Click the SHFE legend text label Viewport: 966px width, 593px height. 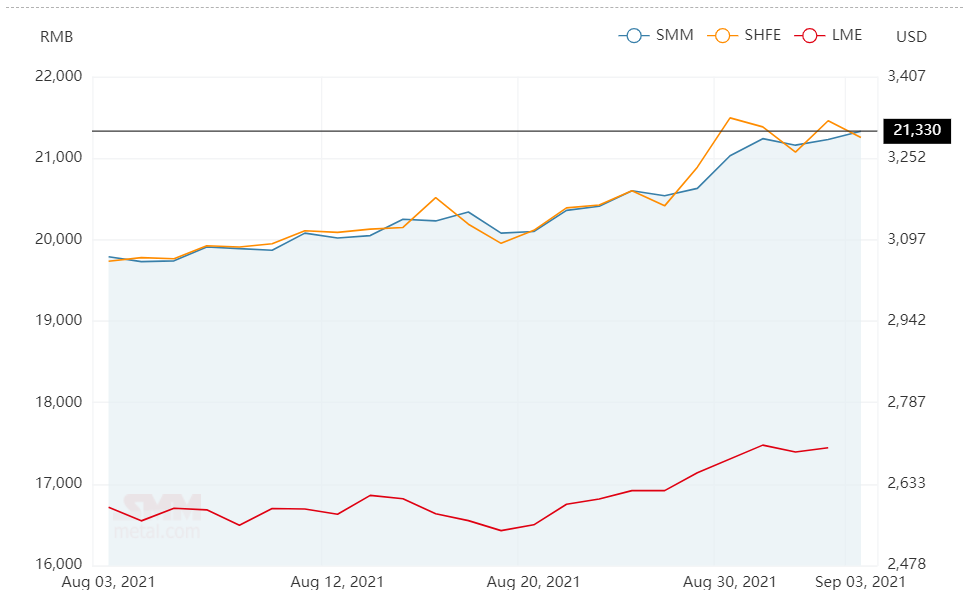(x=763, y=35)
